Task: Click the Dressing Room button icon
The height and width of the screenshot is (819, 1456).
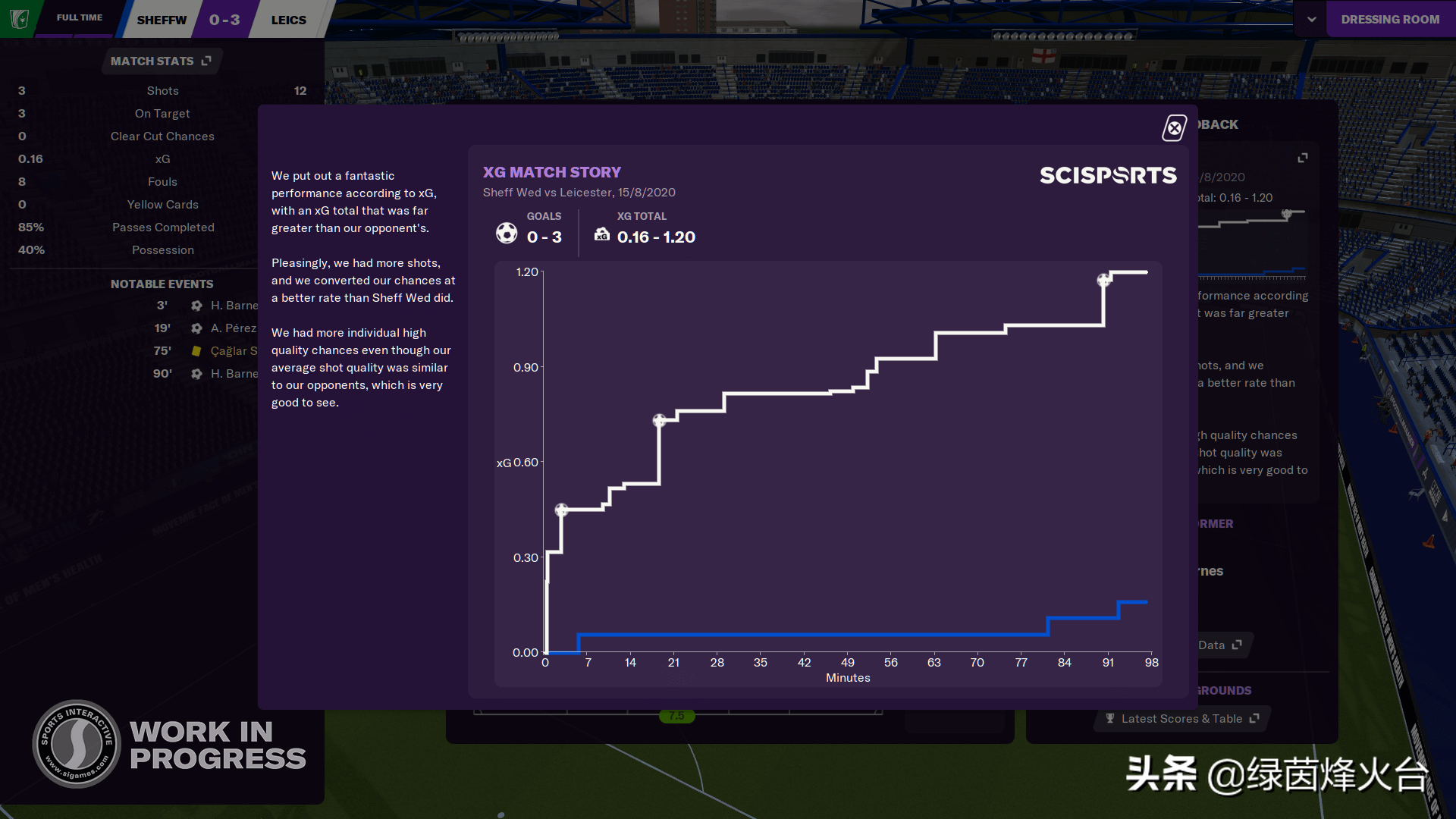Action: coord(1389,19)
